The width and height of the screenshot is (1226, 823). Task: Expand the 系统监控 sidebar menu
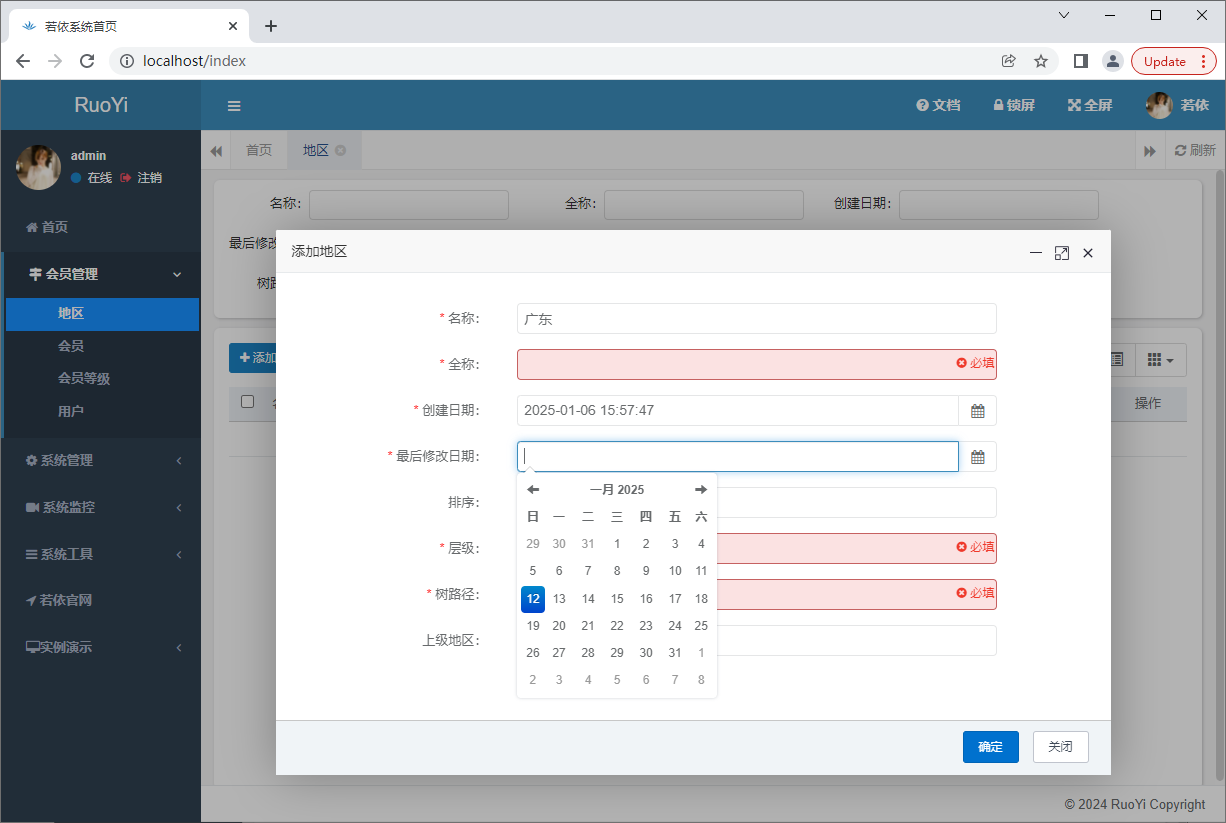click(x=100, y=507)
